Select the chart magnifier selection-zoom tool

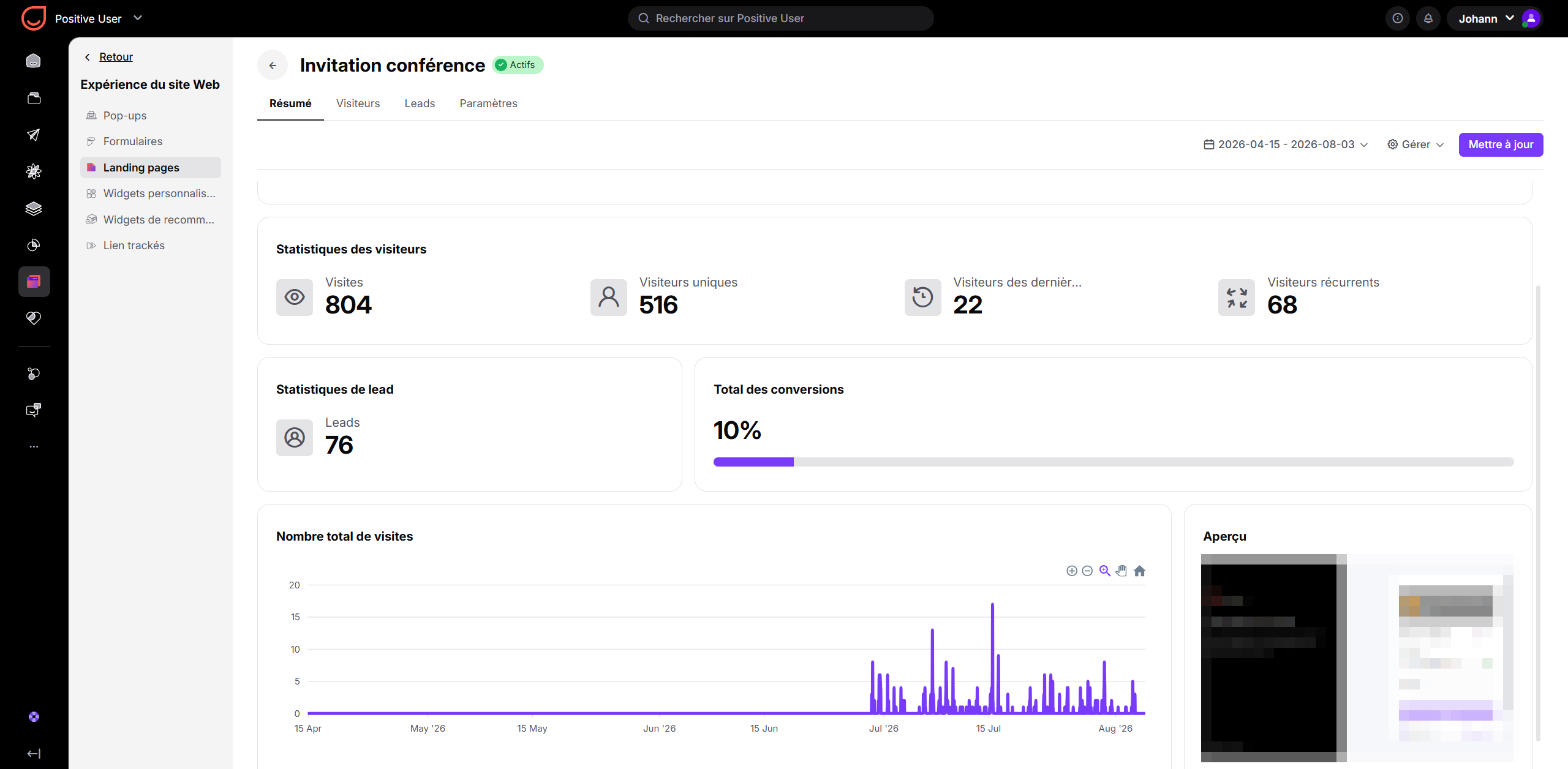(1104, 571)
